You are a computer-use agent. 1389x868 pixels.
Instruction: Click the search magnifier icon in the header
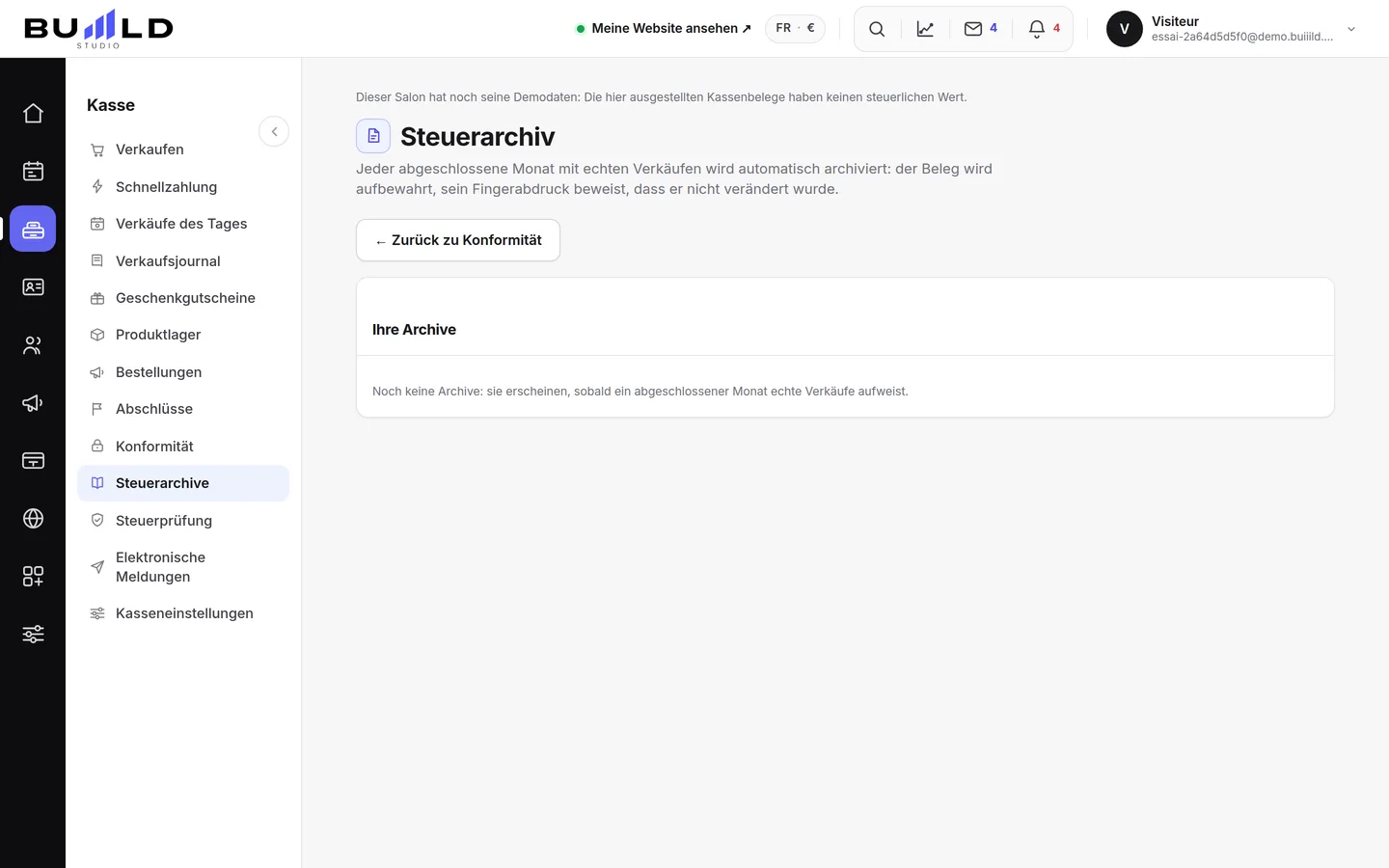pos(877,29)
